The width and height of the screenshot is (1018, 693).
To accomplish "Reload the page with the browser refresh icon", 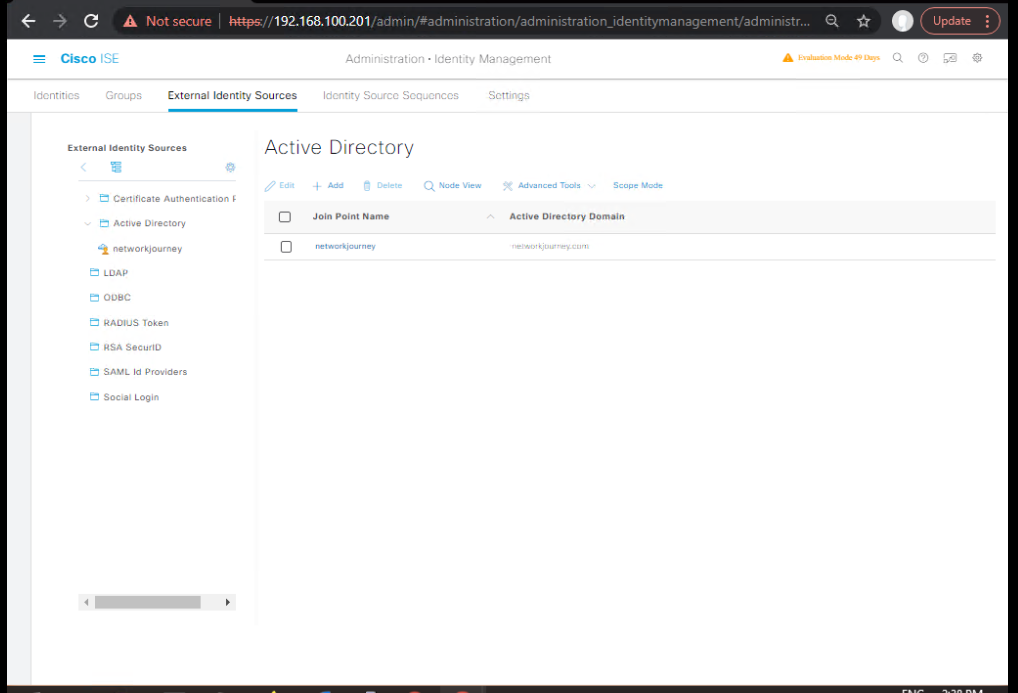I will tap(91, 21).
